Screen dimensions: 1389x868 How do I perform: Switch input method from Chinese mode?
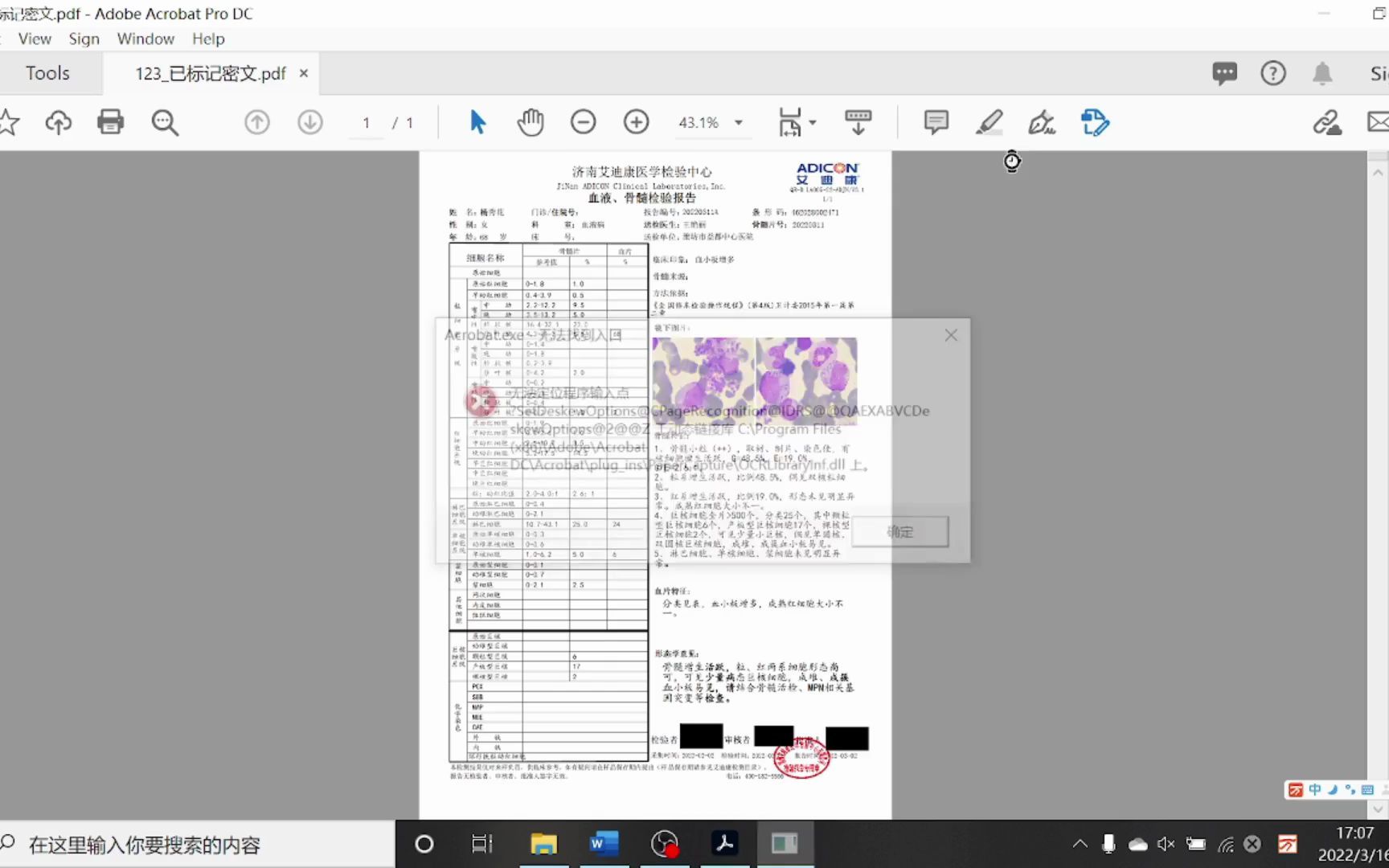click(x=1314, y=790)
